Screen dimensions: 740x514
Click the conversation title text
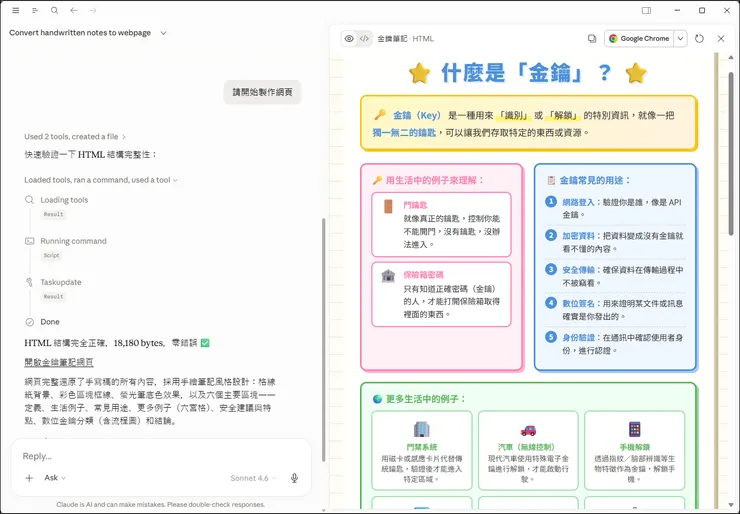(x=80, y=33)
